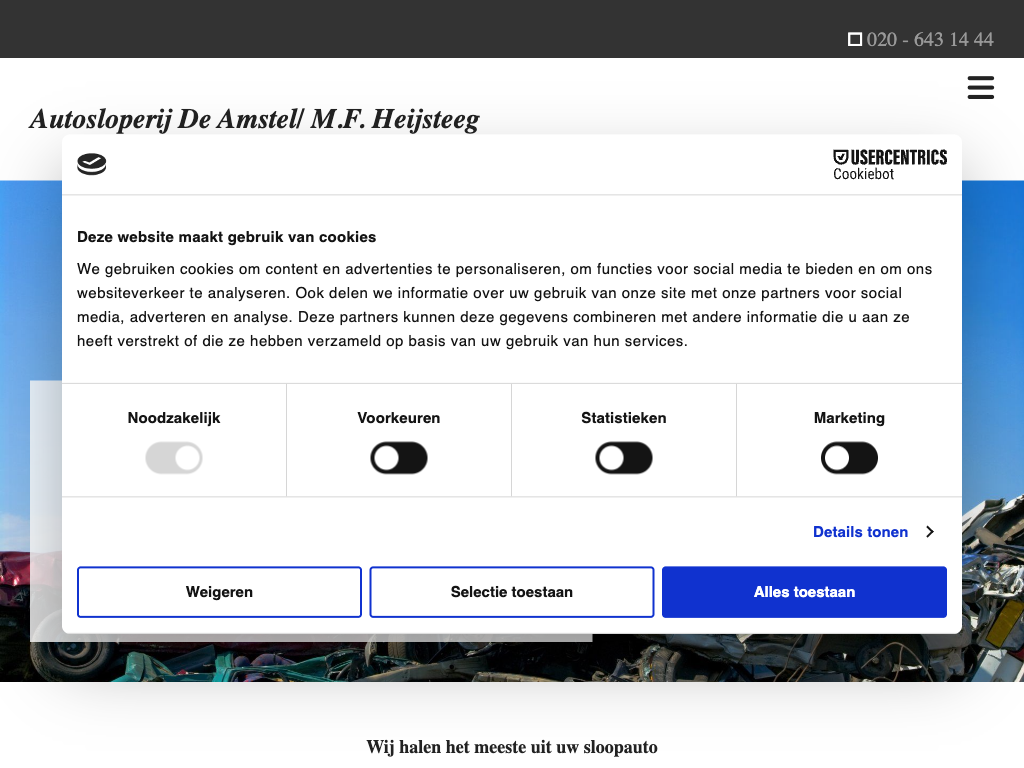
Task: Click the phone icon in top bar
Action: pyautogui.click(x=855, y=40)
